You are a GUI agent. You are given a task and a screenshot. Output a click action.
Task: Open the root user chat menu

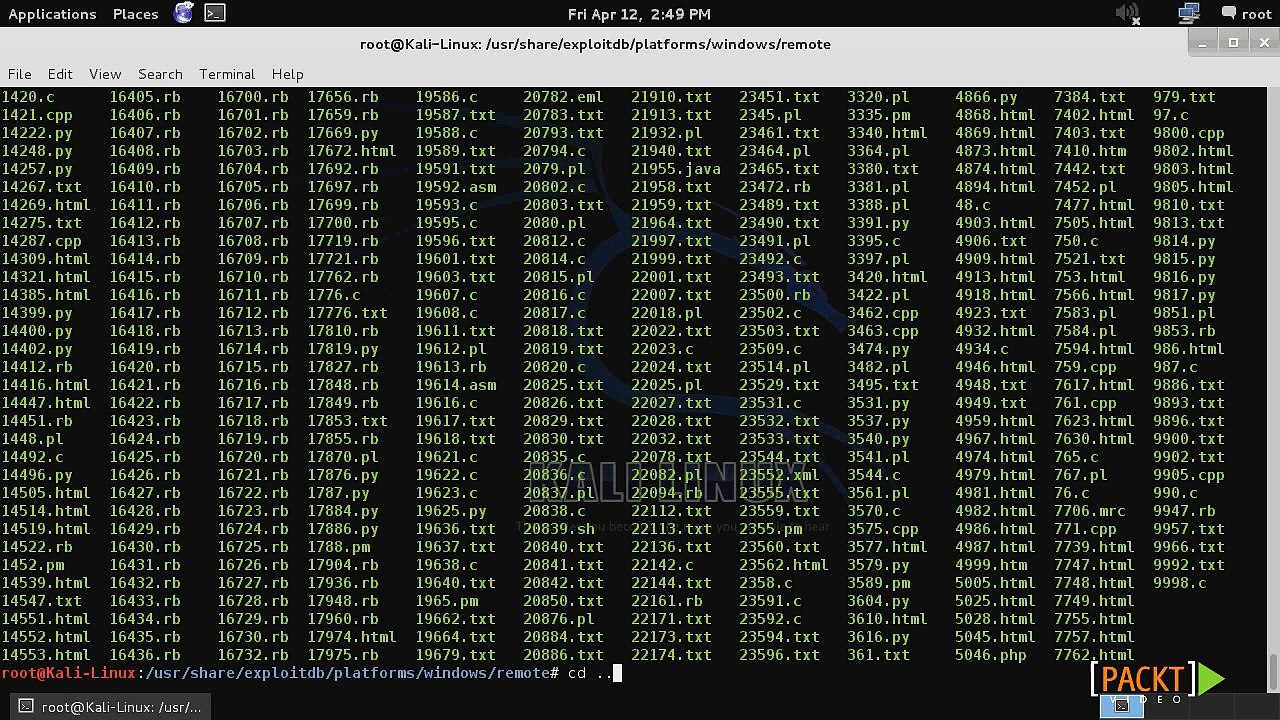[x=1246, y=14]
